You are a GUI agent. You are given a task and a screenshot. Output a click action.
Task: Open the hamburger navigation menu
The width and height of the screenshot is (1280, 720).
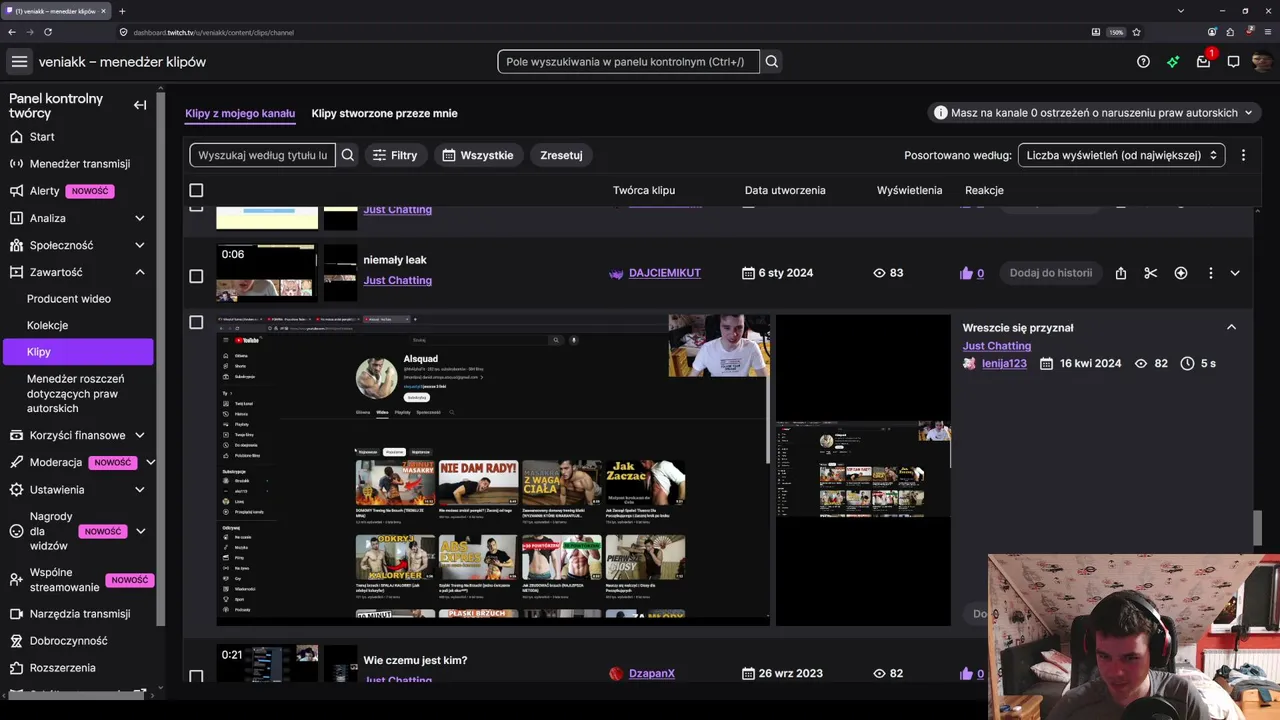(x=19, y=62)
